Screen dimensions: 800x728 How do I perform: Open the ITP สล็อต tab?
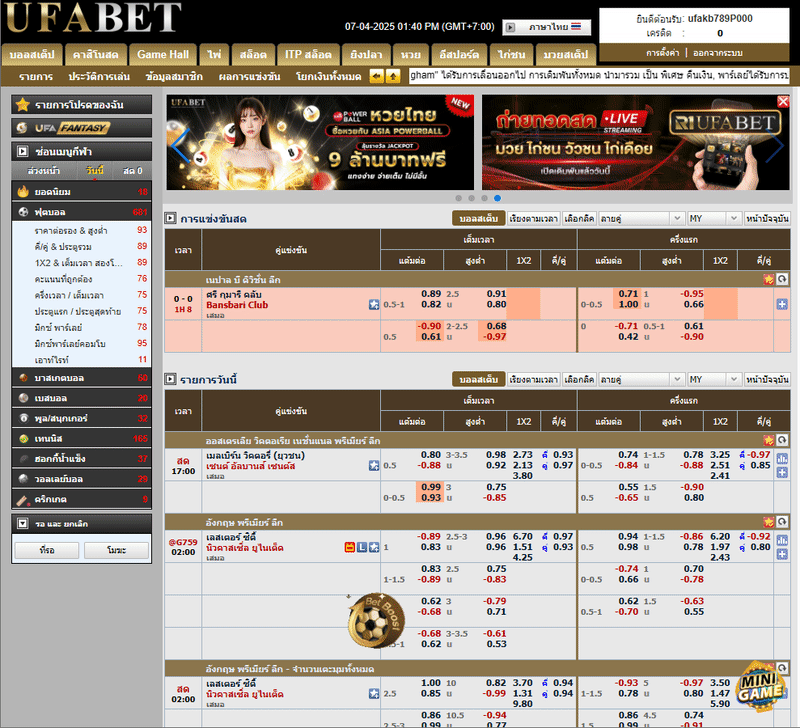click(x=308, y=54)
